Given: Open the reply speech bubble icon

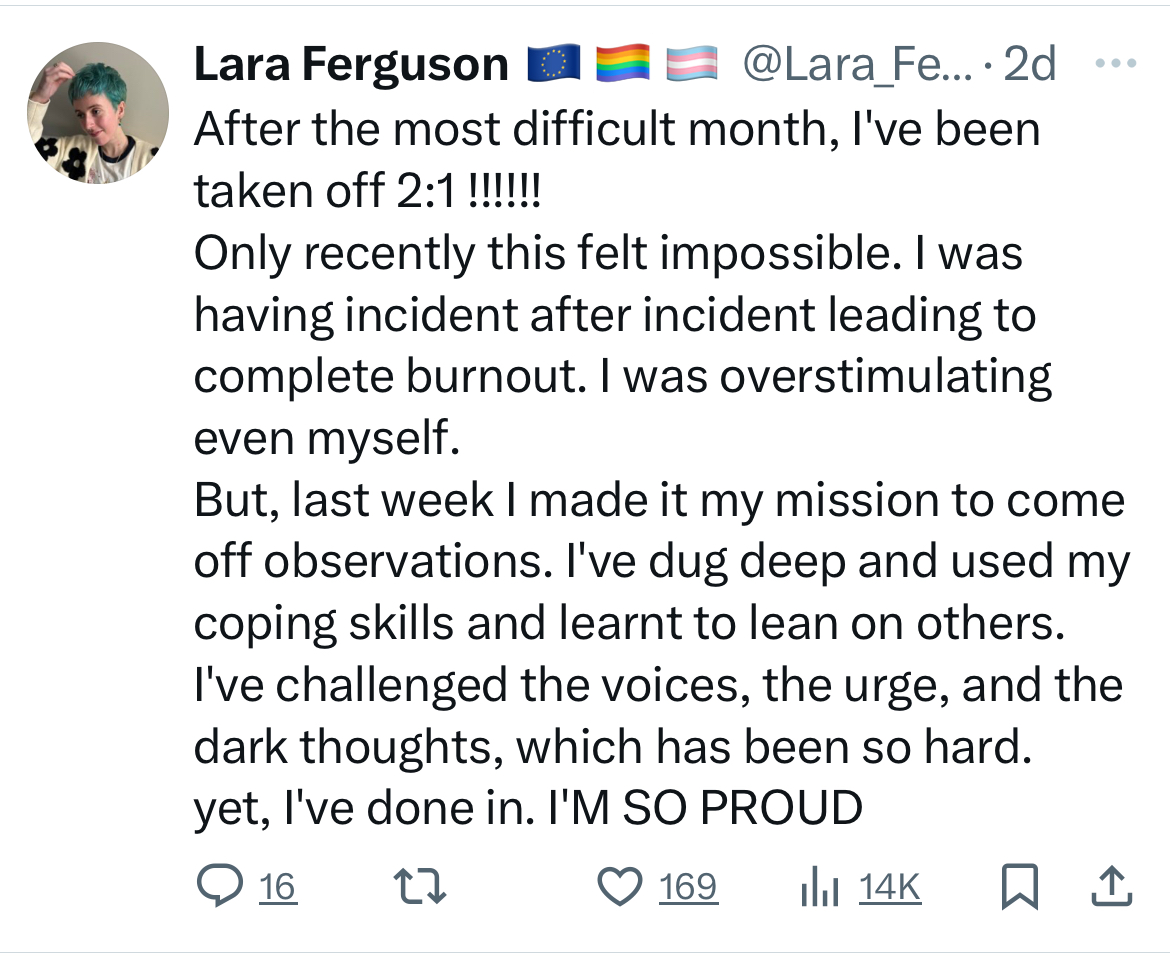Looking at the screenshot, I should tap(219, 885).
